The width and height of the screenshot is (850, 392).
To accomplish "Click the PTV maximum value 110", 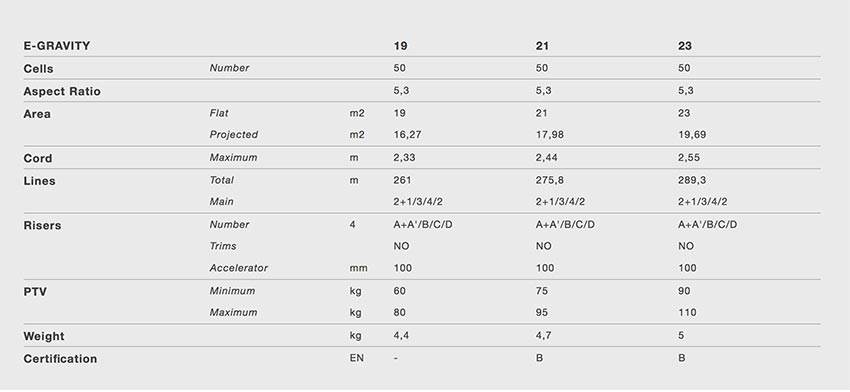I will 687,312.
